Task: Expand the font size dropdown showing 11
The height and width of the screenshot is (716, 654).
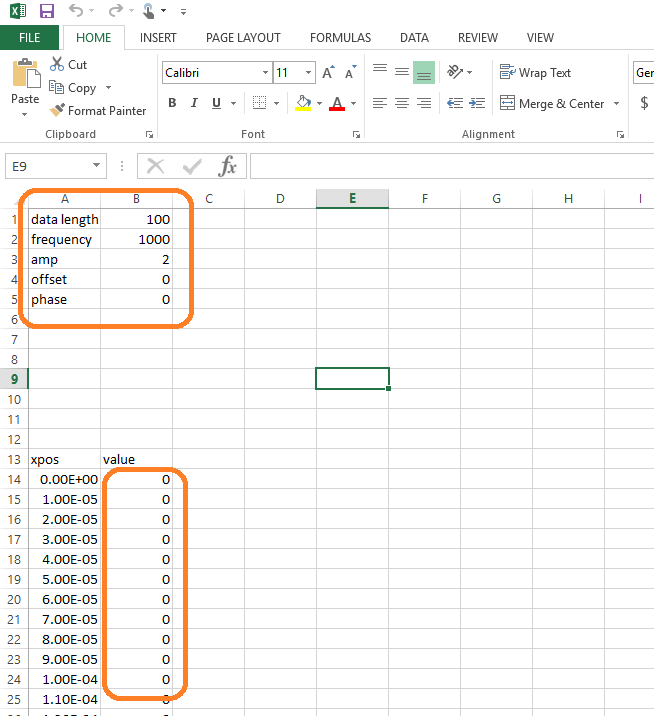Action: [309, 73]
